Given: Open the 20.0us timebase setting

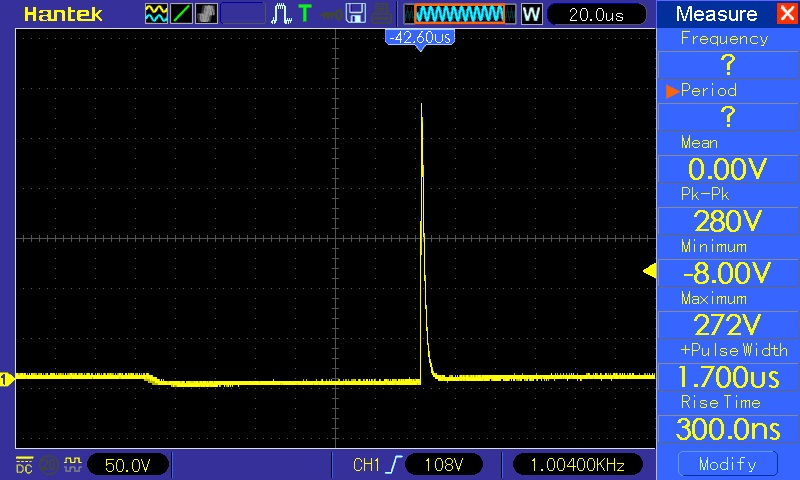Looking at the screenshot, I should (594, 14).
